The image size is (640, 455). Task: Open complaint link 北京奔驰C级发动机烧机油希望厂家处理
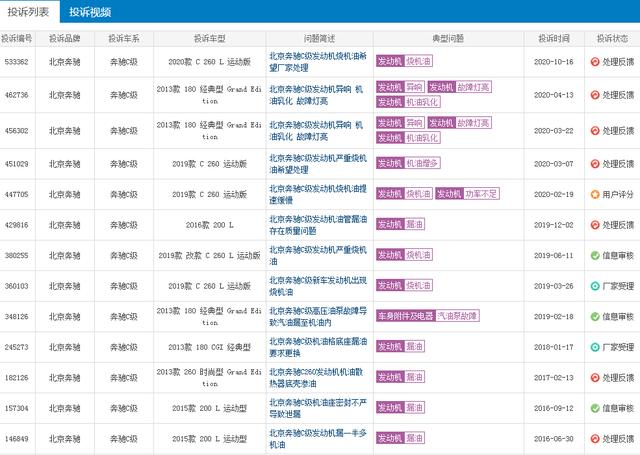[318, 62]
